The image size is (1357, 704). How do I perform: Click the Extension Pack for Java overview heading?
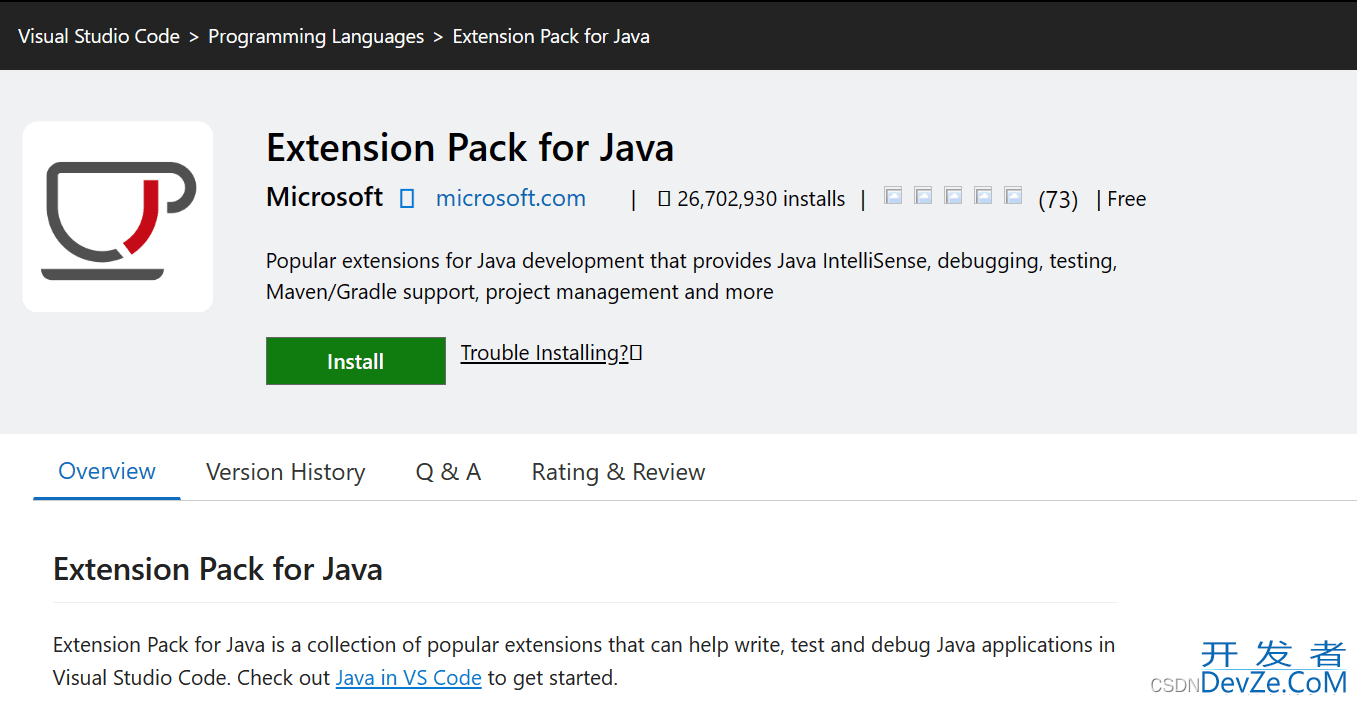pyautogui.click(x=218, y=569)
